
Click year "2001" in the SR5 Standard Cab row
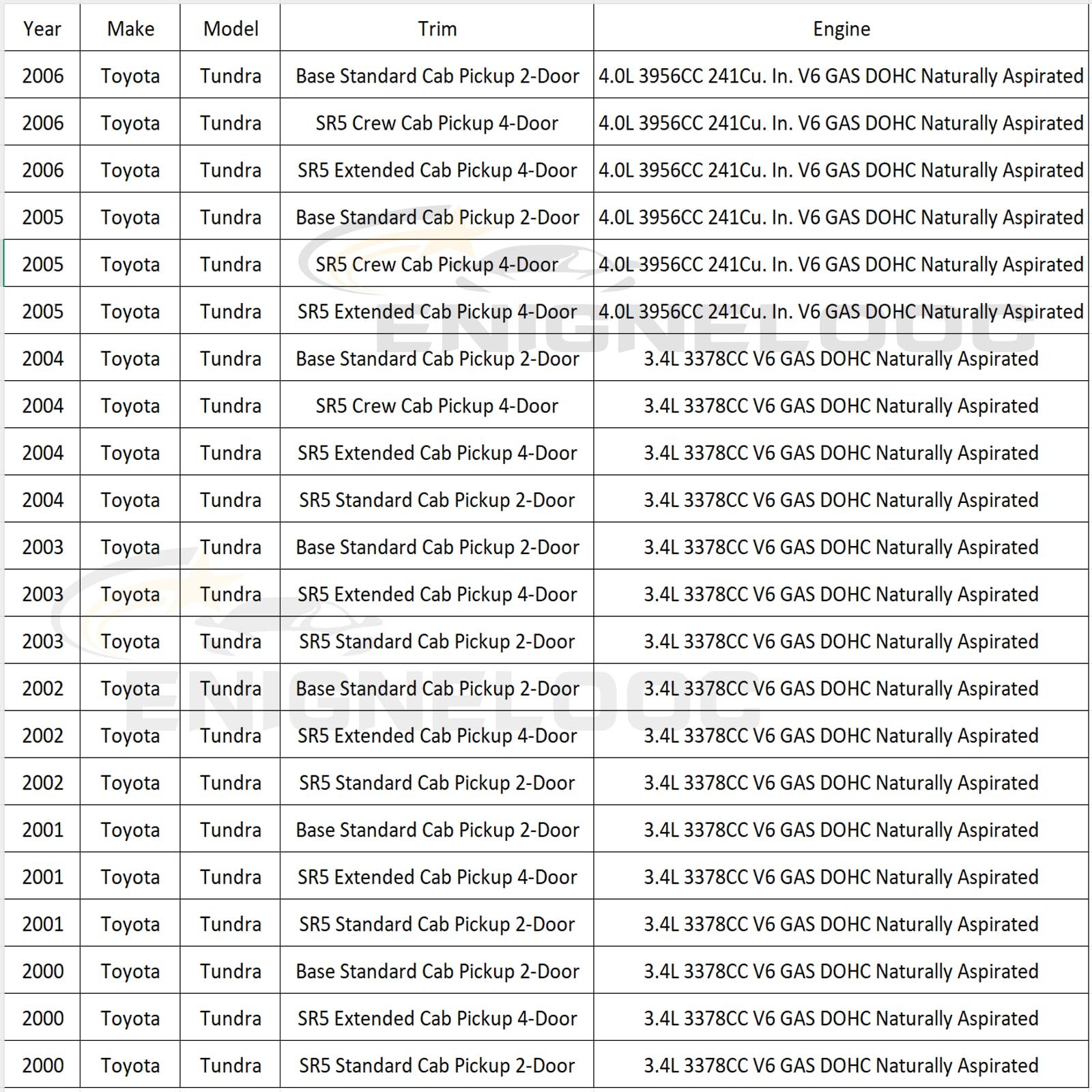click(x=42, y=923)
